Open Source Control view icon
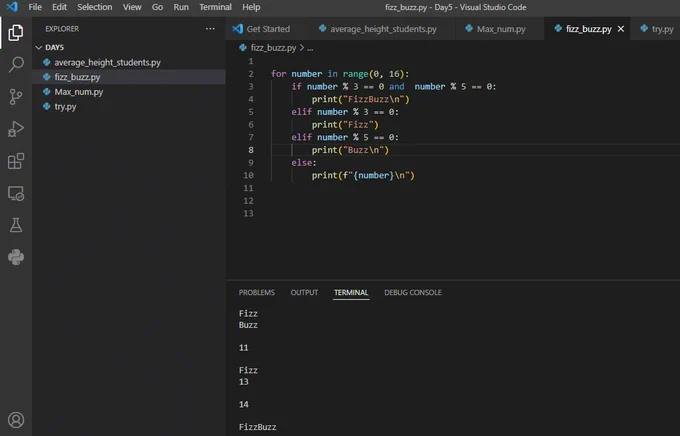Screen dimensions: 680x436 (x=16, y=97)
